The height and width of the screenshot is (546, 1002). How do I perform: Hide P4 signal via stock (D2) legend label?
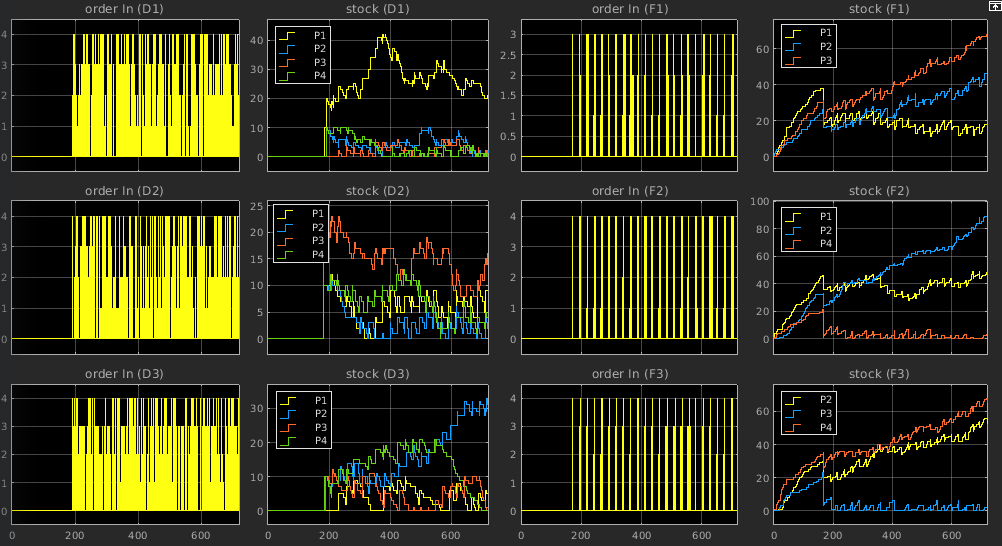(x=318, y=255)
